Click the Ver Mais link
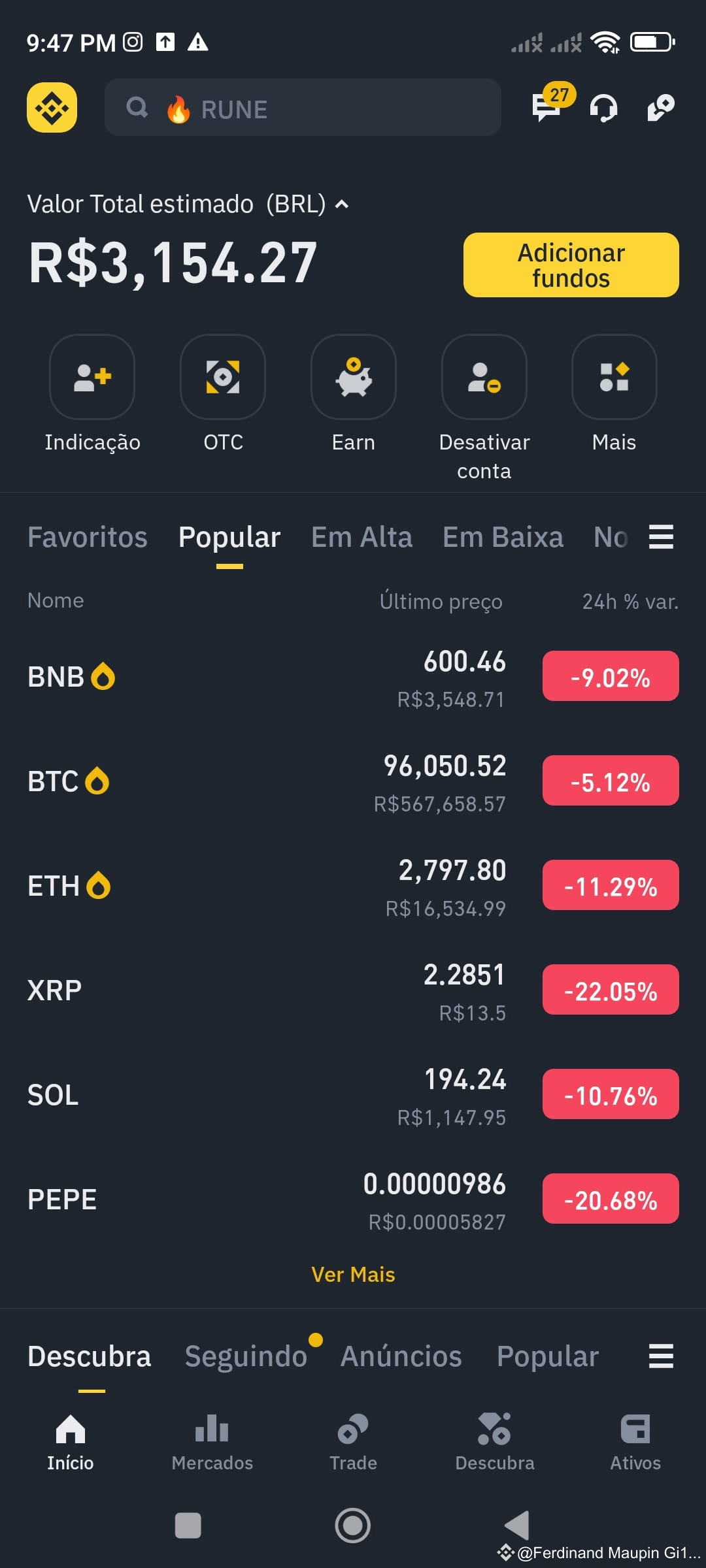Viewport: 706px width, 1568px height. (353, 1275)
